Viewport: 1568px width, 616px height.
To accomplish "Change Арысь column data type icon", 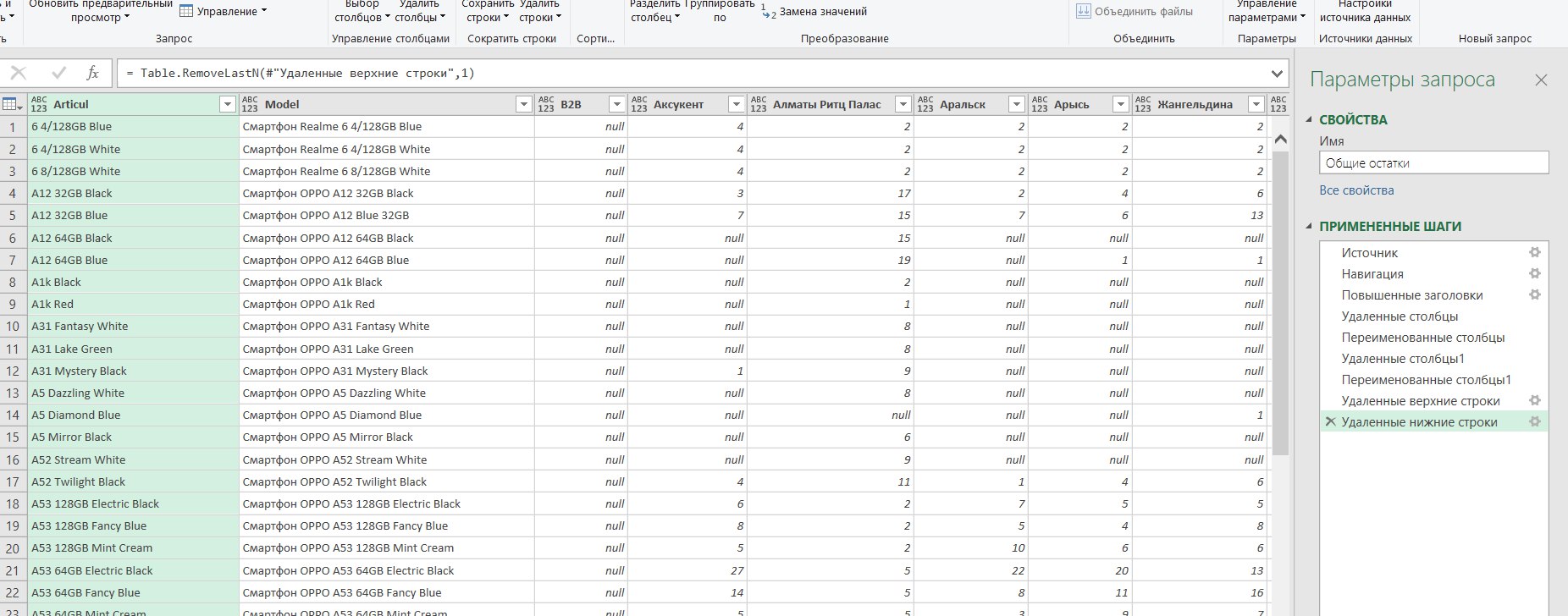I will coord(1040,104).
